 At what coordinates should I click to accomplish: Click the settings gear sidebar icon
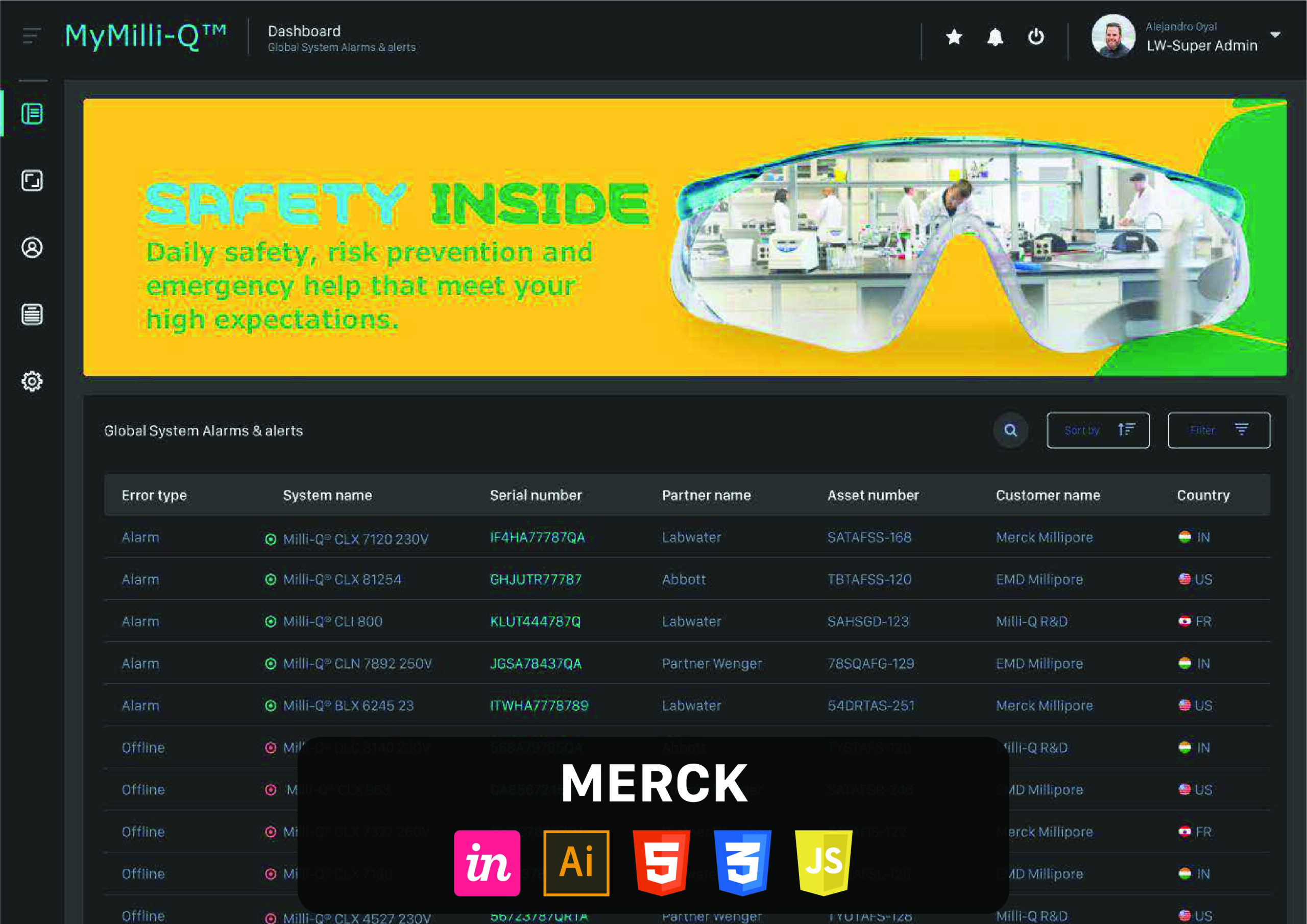click(x=32, y=381)
